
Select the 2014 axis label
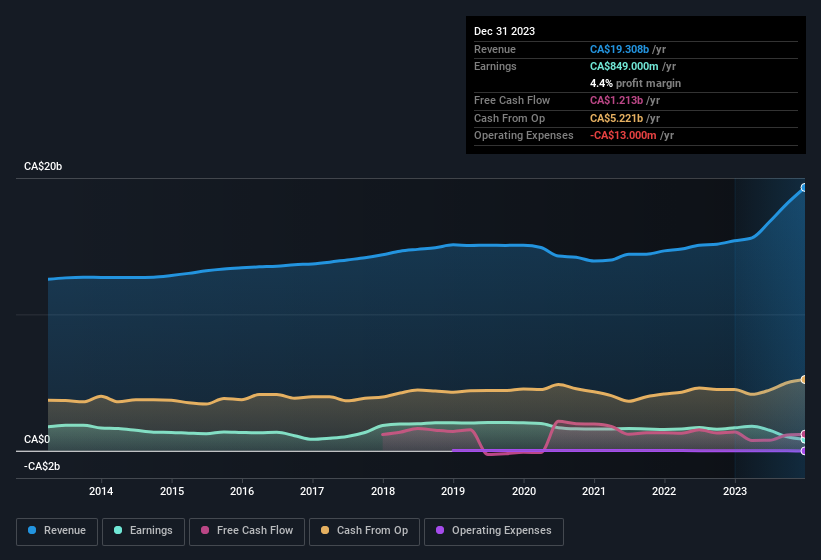click(x=101, y=491)
